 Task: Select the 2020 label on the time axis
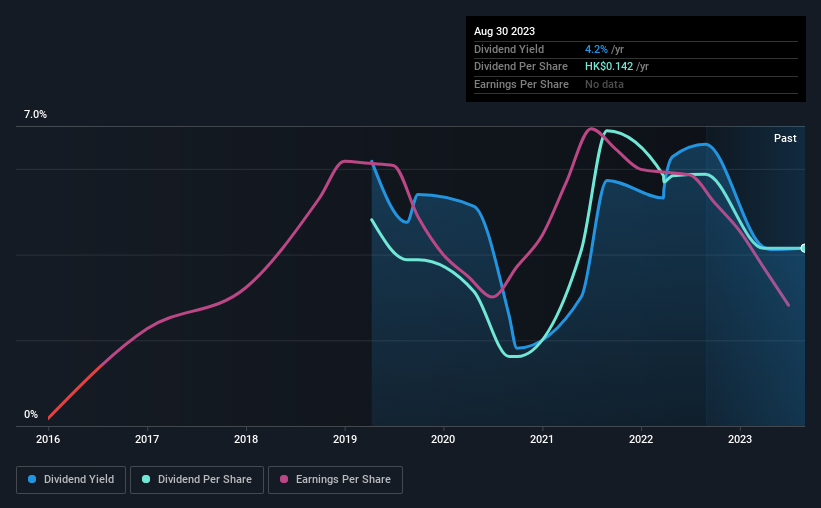[443, 439]
